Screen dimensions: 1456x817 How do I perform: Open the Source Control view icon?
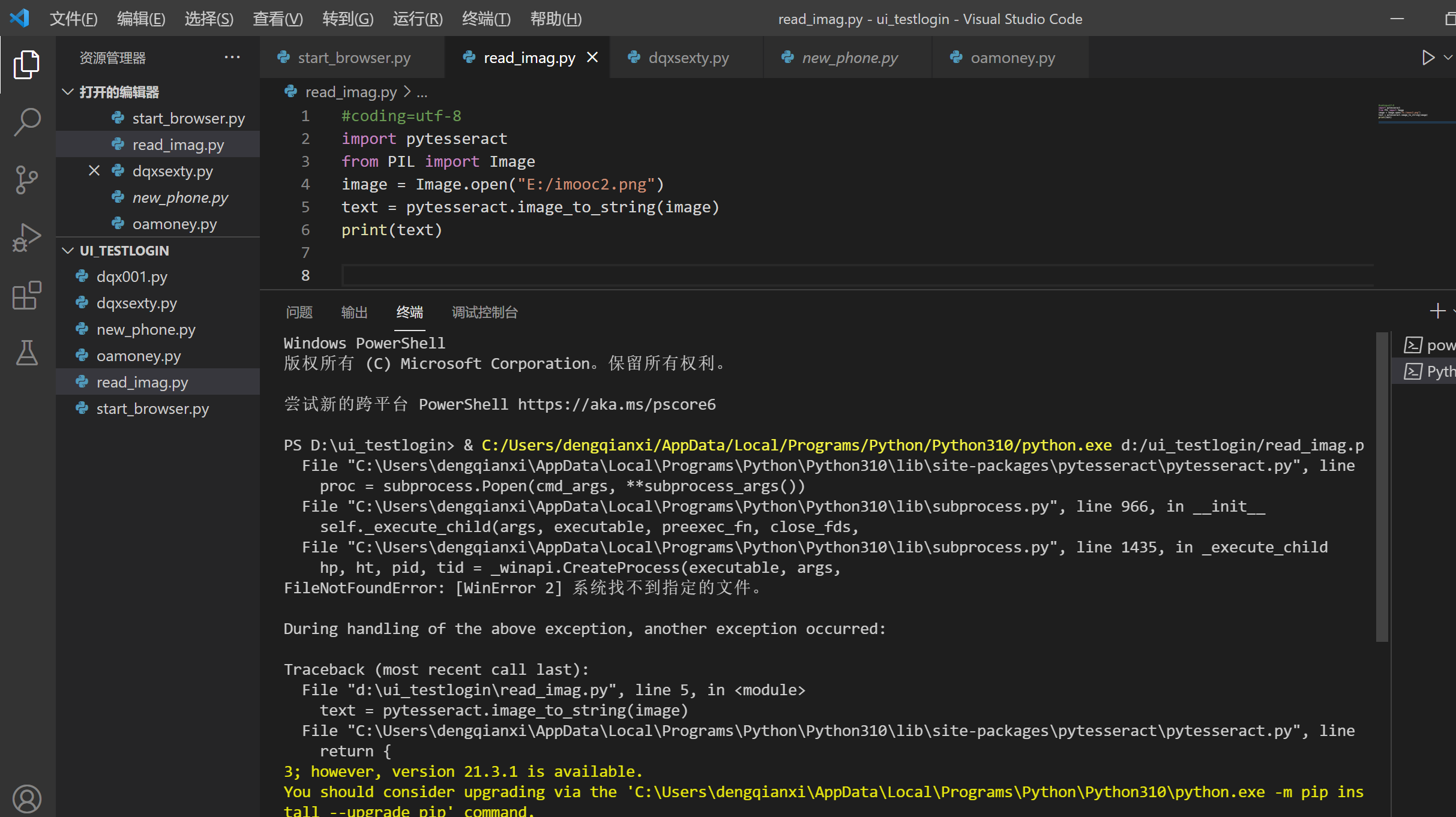(26, 179)
